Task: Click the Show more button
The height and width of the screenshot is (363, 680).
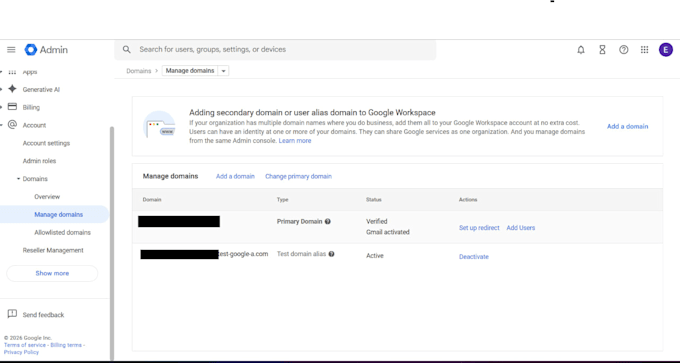Action: (52, 273)
